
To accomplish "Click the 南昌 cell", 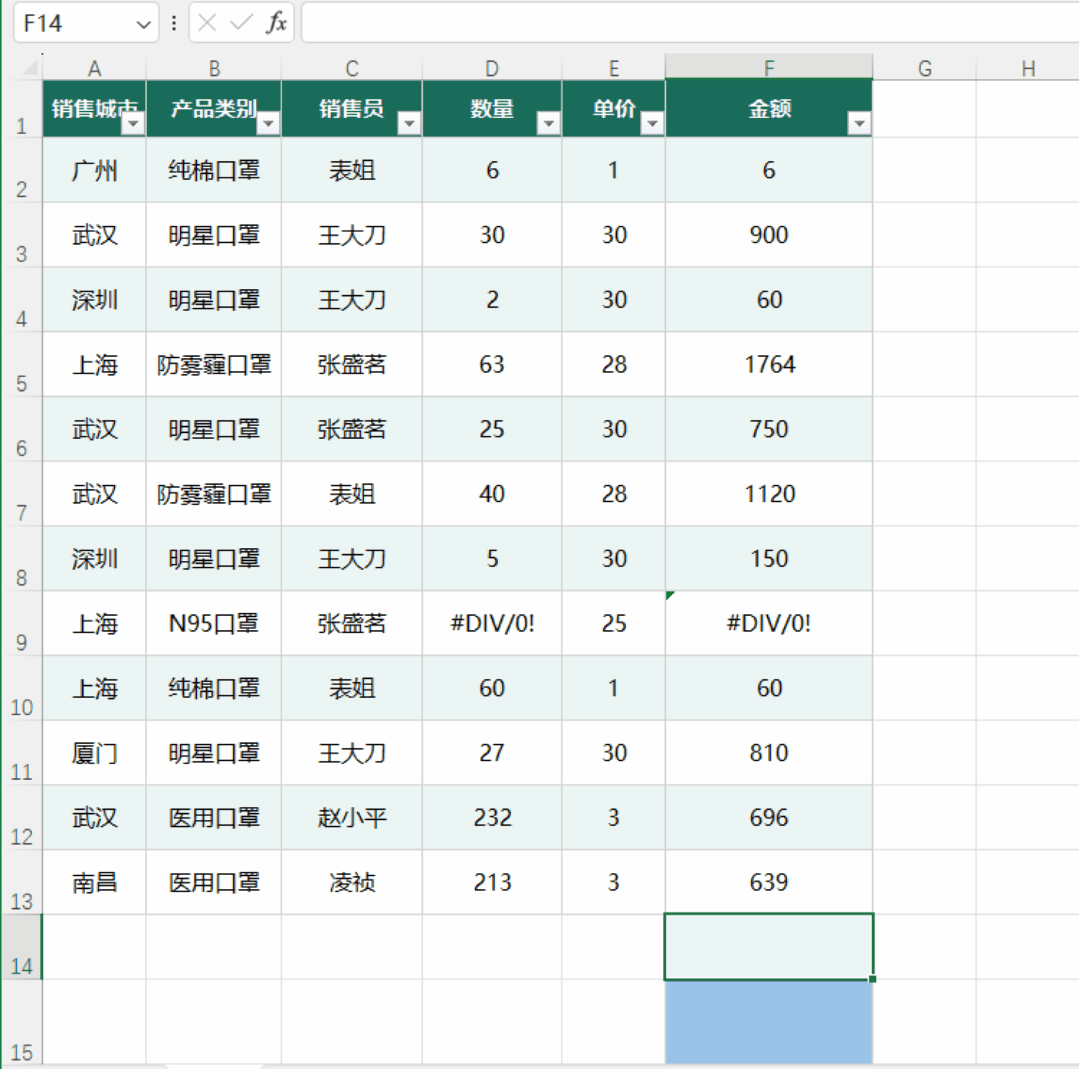I will pos(94,882).
